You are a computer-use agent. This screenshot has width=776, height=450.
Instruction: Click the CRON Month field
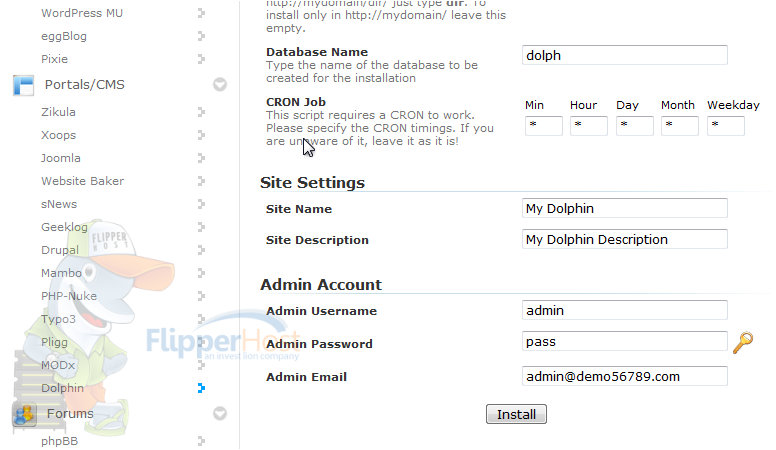679,126
